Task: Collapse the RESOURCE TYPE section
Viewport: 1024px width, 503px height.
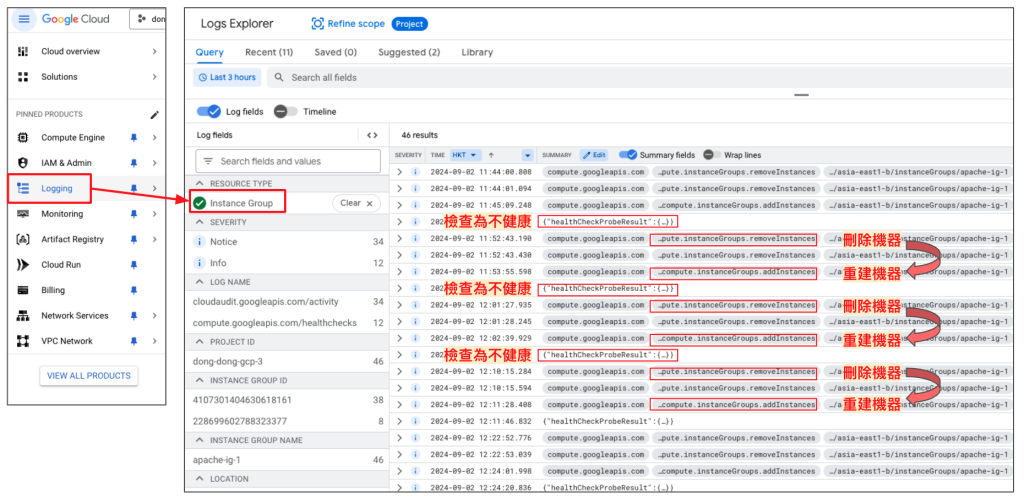Action: click(200, 184)
